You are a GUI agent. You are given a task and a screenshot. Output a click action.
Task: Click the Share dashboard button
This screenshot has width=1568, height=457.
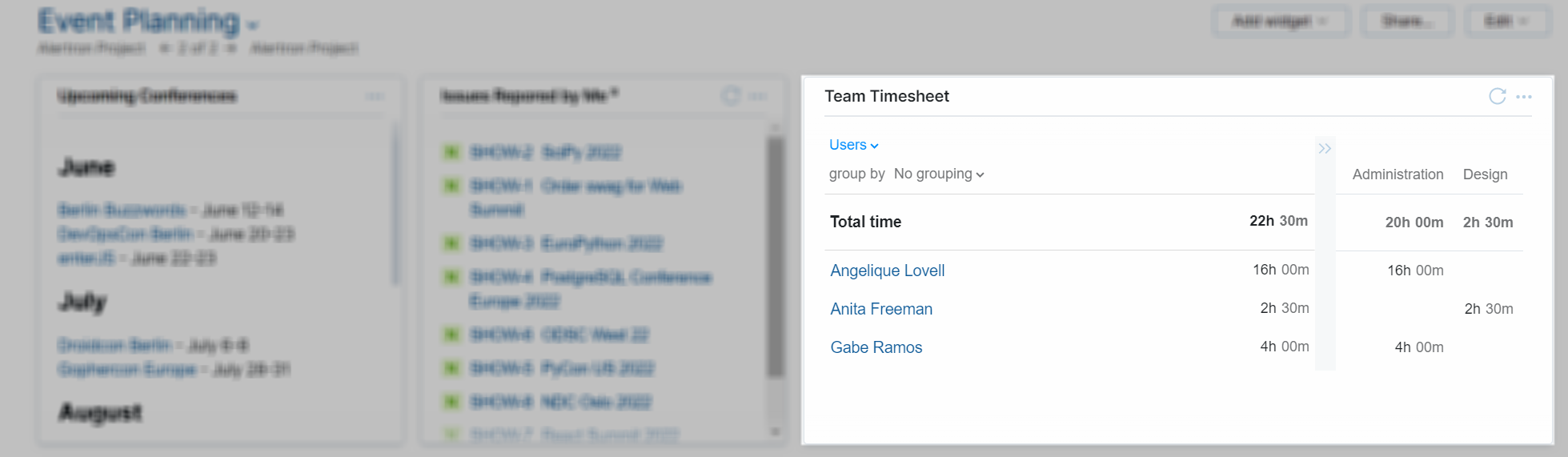point(1406,21)
